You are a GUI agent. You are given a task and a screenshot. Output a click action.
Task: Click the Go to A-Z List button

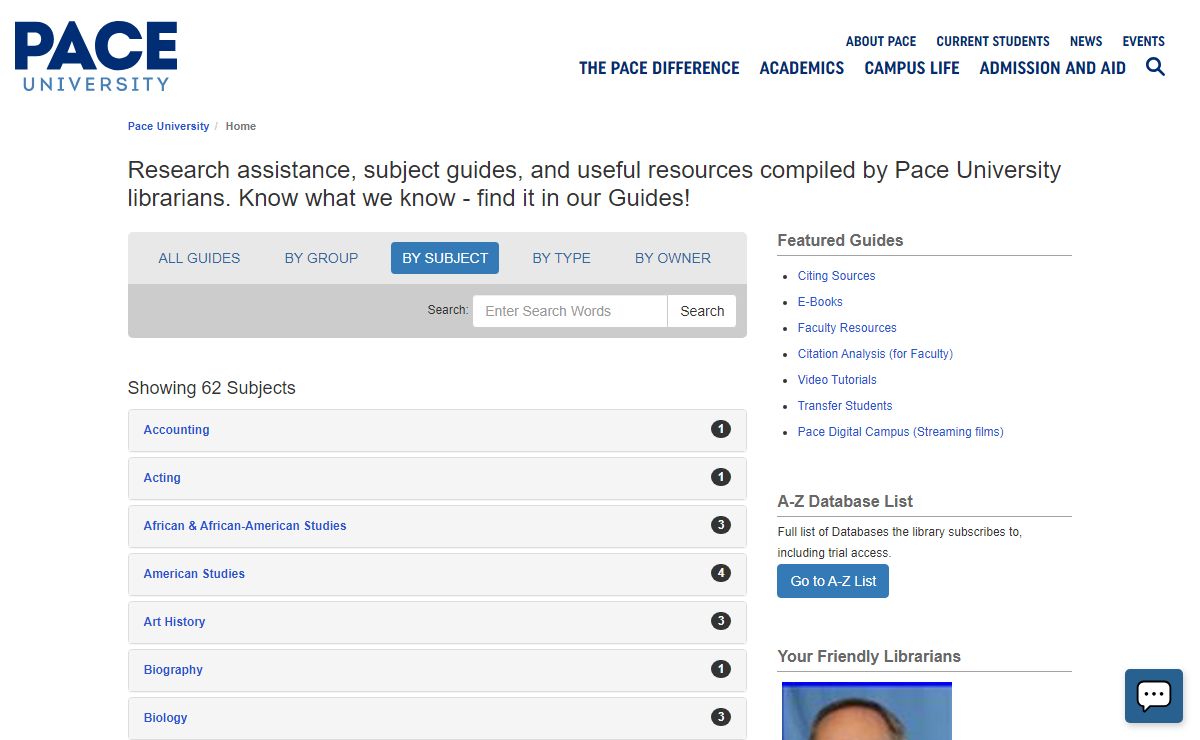point(833,581)
